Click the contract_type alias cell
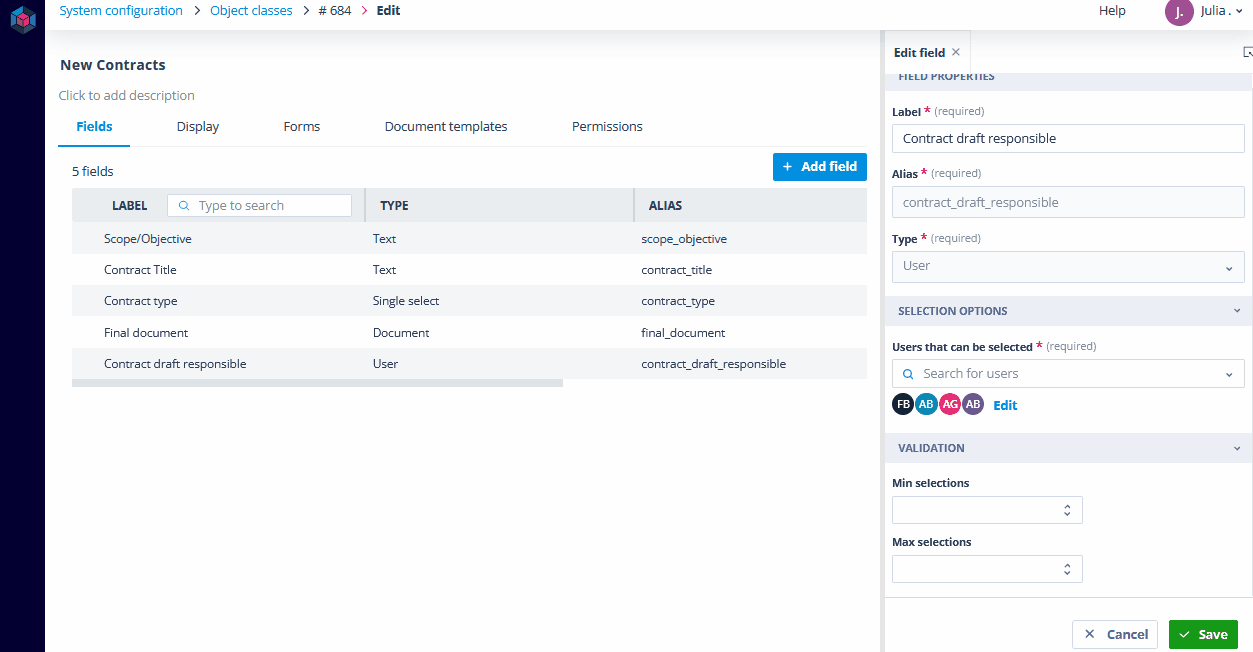Viewport: 1253px width, 652px height. click(x=678, y=301)
